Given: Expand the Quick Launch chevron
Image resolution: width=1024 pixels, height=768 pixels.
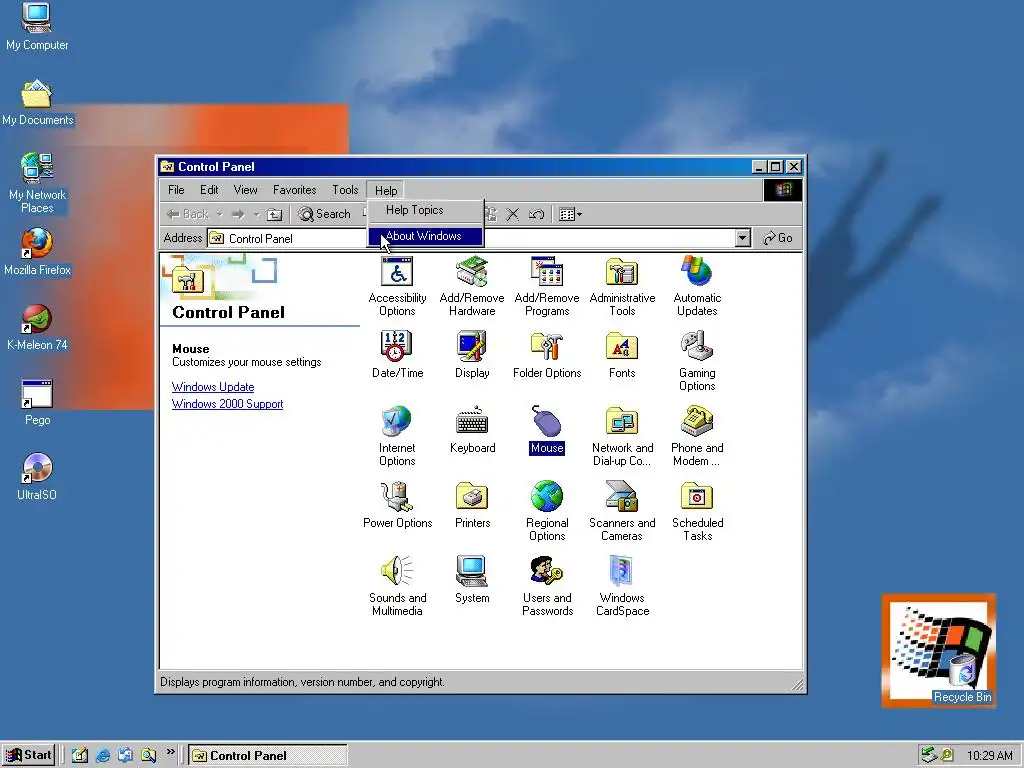Looking at the screenshot, I should [x=170, y=752].
